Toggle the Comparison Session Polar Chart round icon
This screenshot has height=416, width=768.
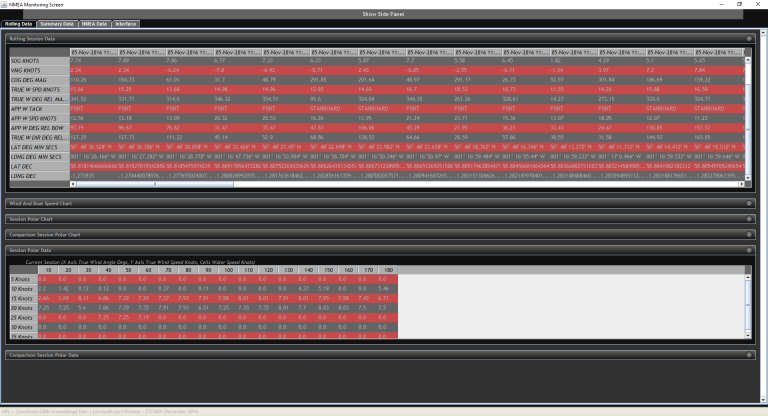tap(749, 235)
